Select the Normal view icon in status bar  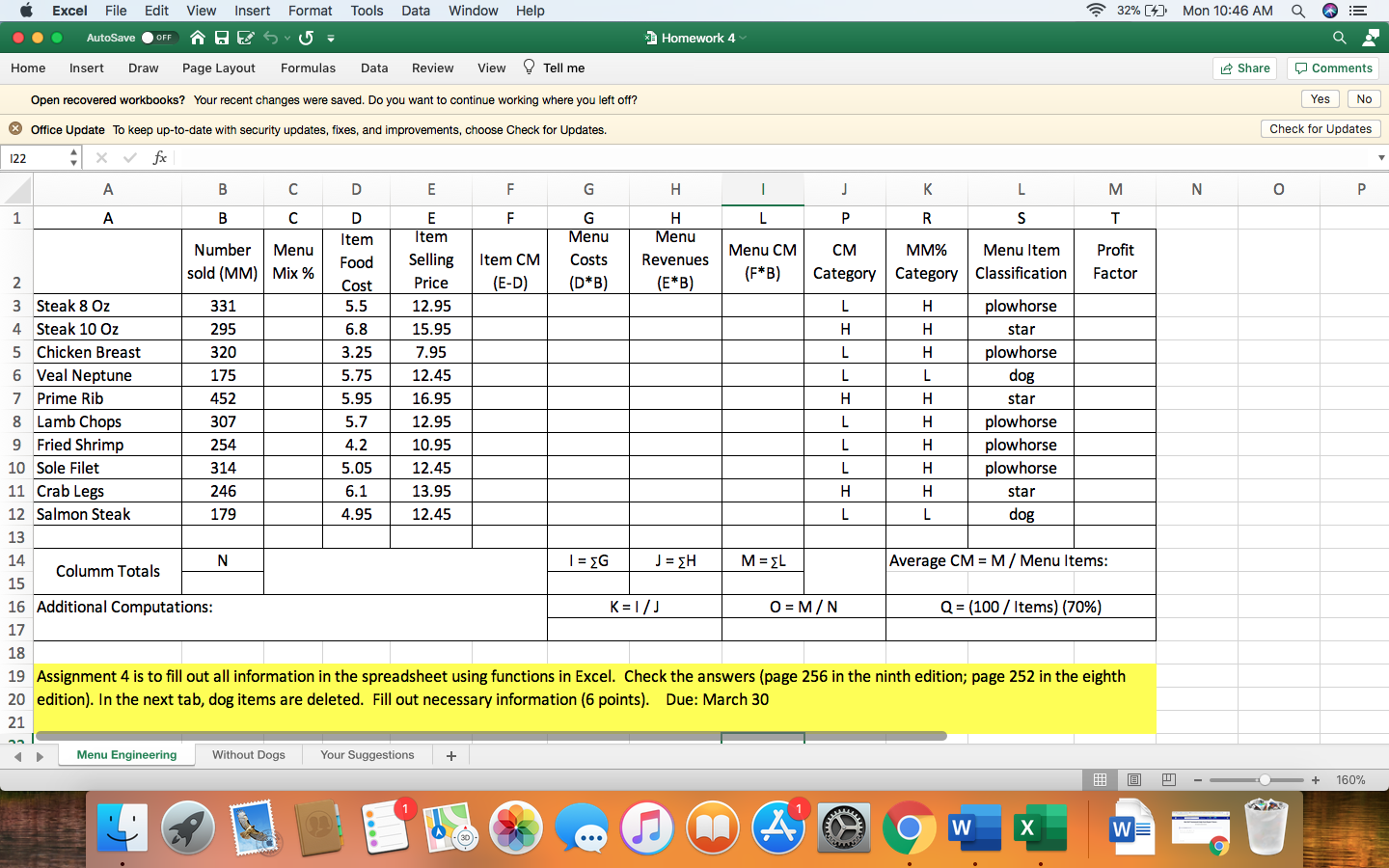click(1099, 779)
